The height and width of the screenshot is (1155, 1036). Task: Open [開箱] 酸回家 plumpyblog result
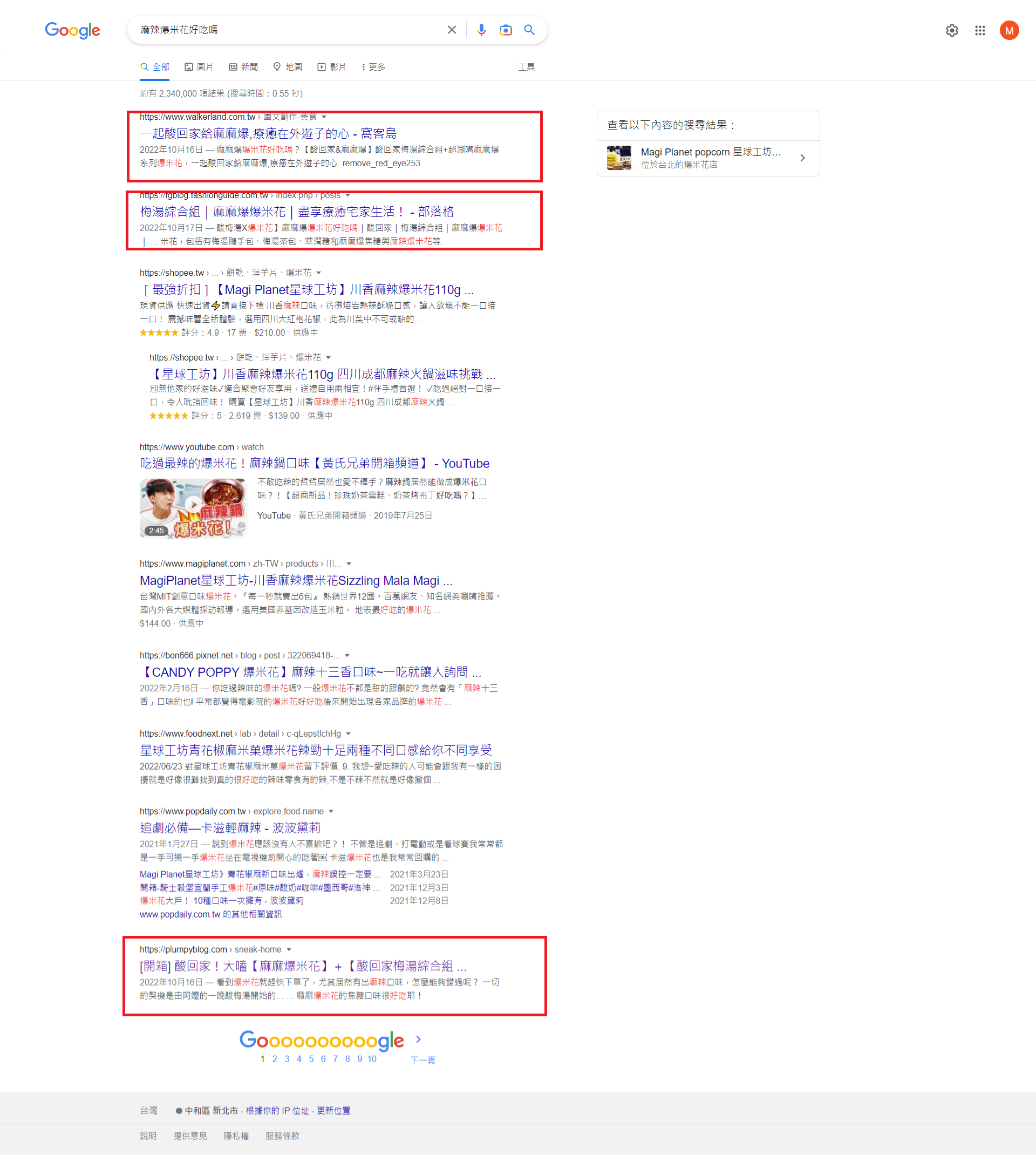click(x=303, y=966)
